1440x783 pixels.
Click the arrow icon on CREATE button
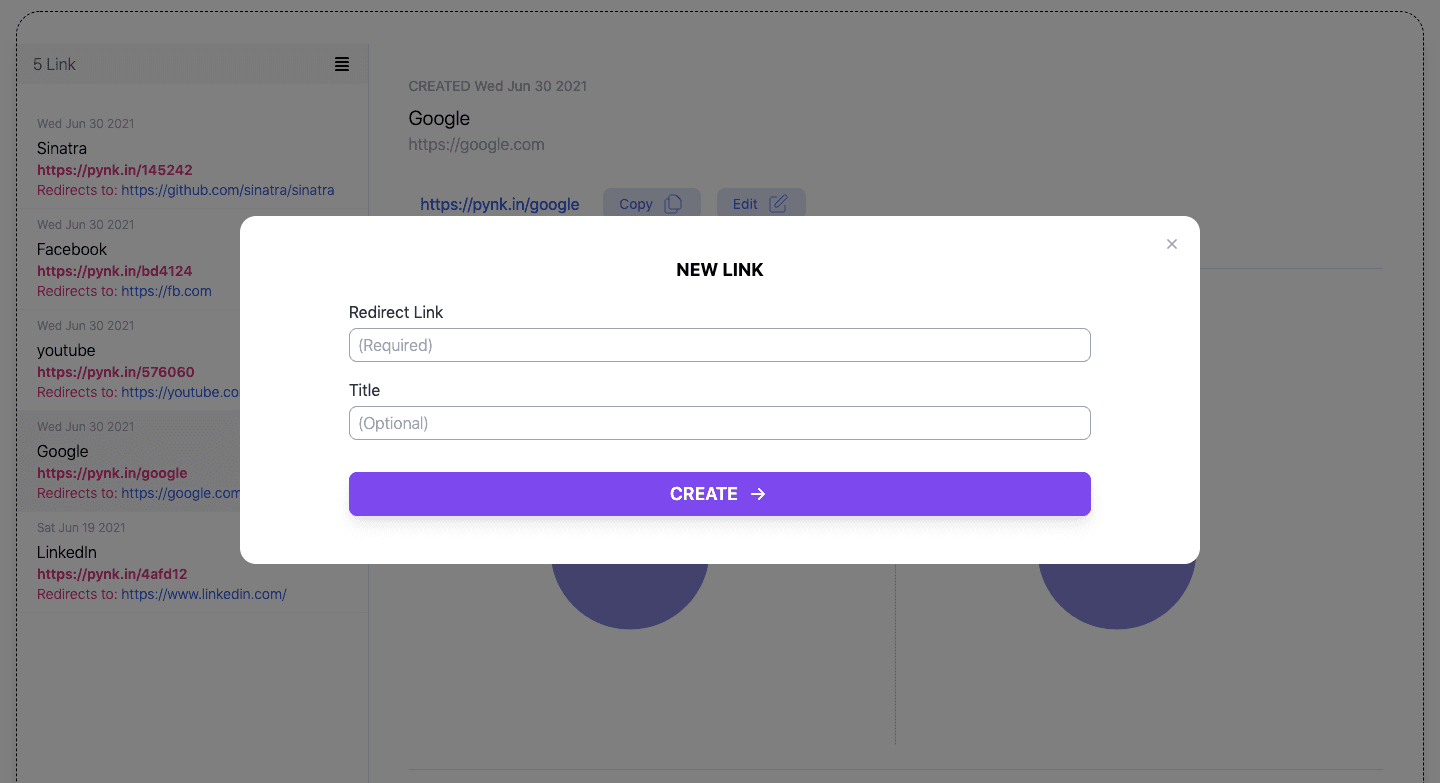pyautogui.click(x=758, y=494)
